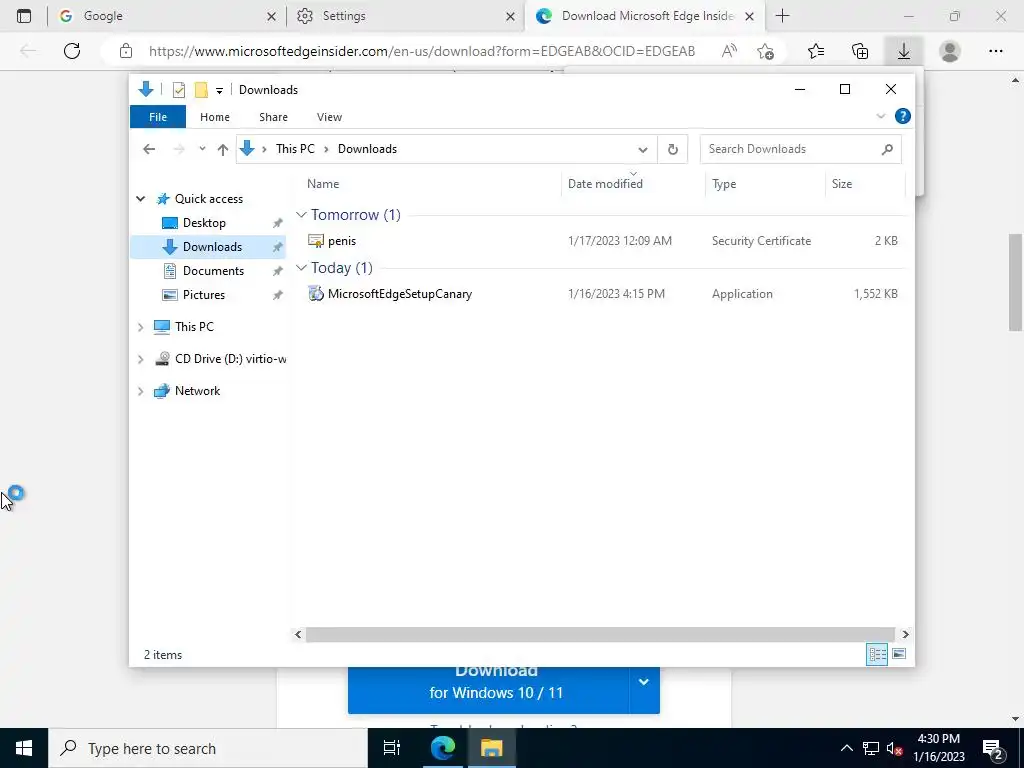This screenshot has height=768, width=1024.
Task: Open a new Edge tab
Action: [782, 16]
